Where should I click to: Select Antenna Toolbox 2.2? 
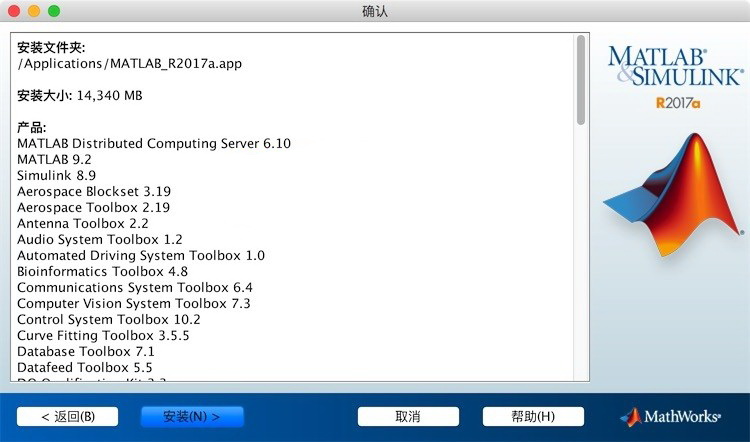coord(83,223)
